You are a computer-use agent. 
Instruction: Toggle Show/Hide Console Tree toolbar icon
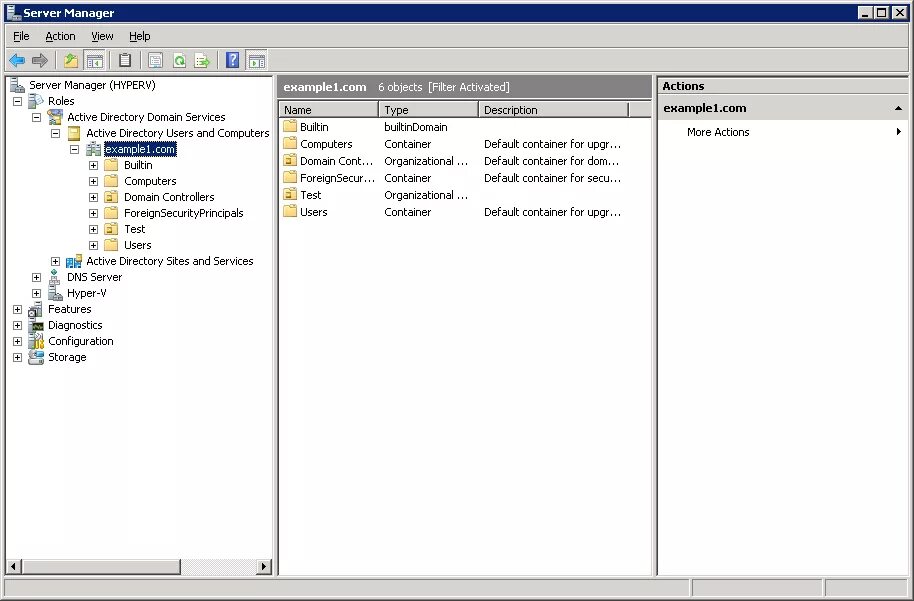point(94,60)
